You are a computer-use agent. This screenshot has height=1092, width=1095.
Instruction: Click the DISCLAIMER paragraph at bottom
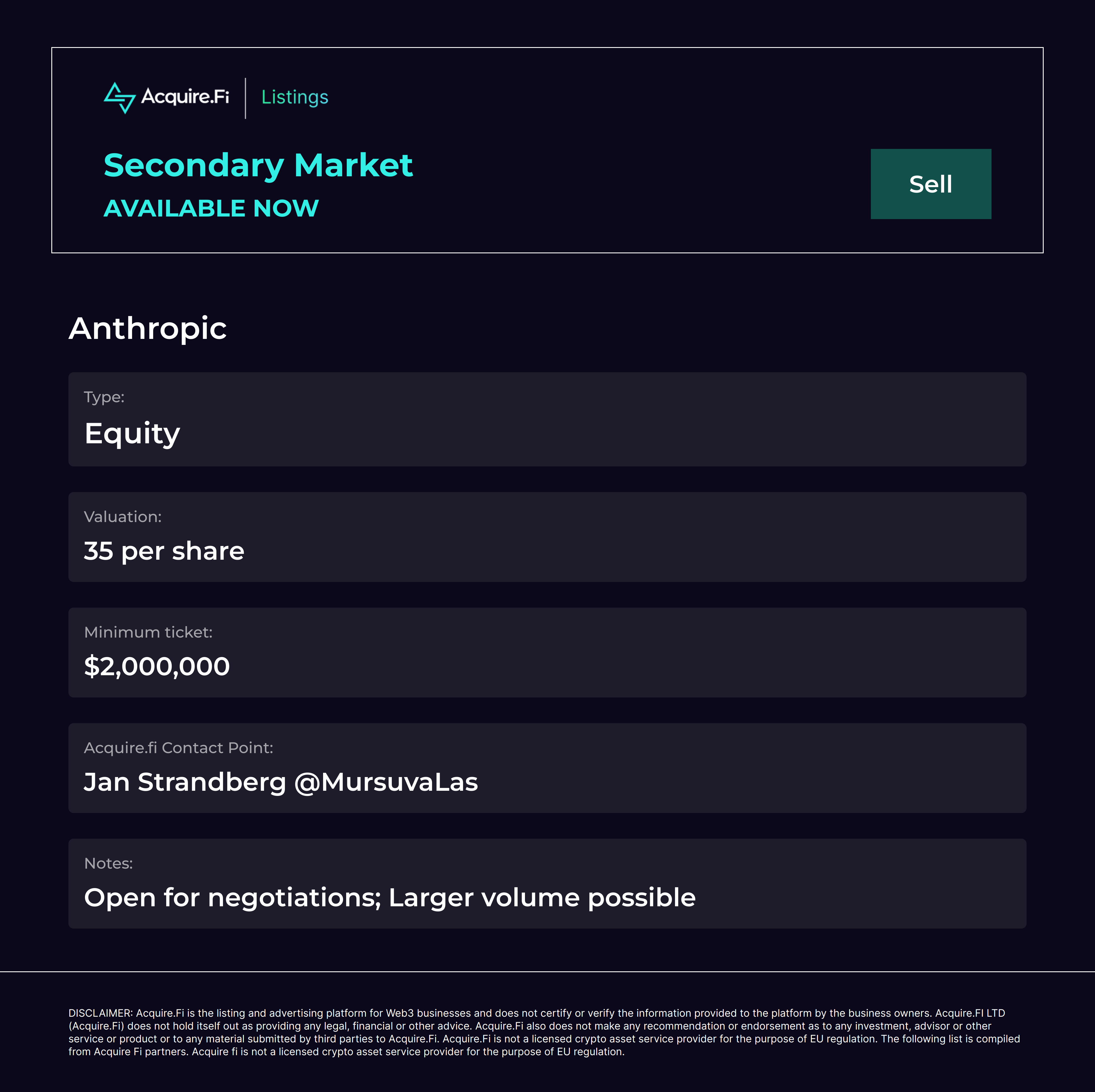(x=544, y=1032)
